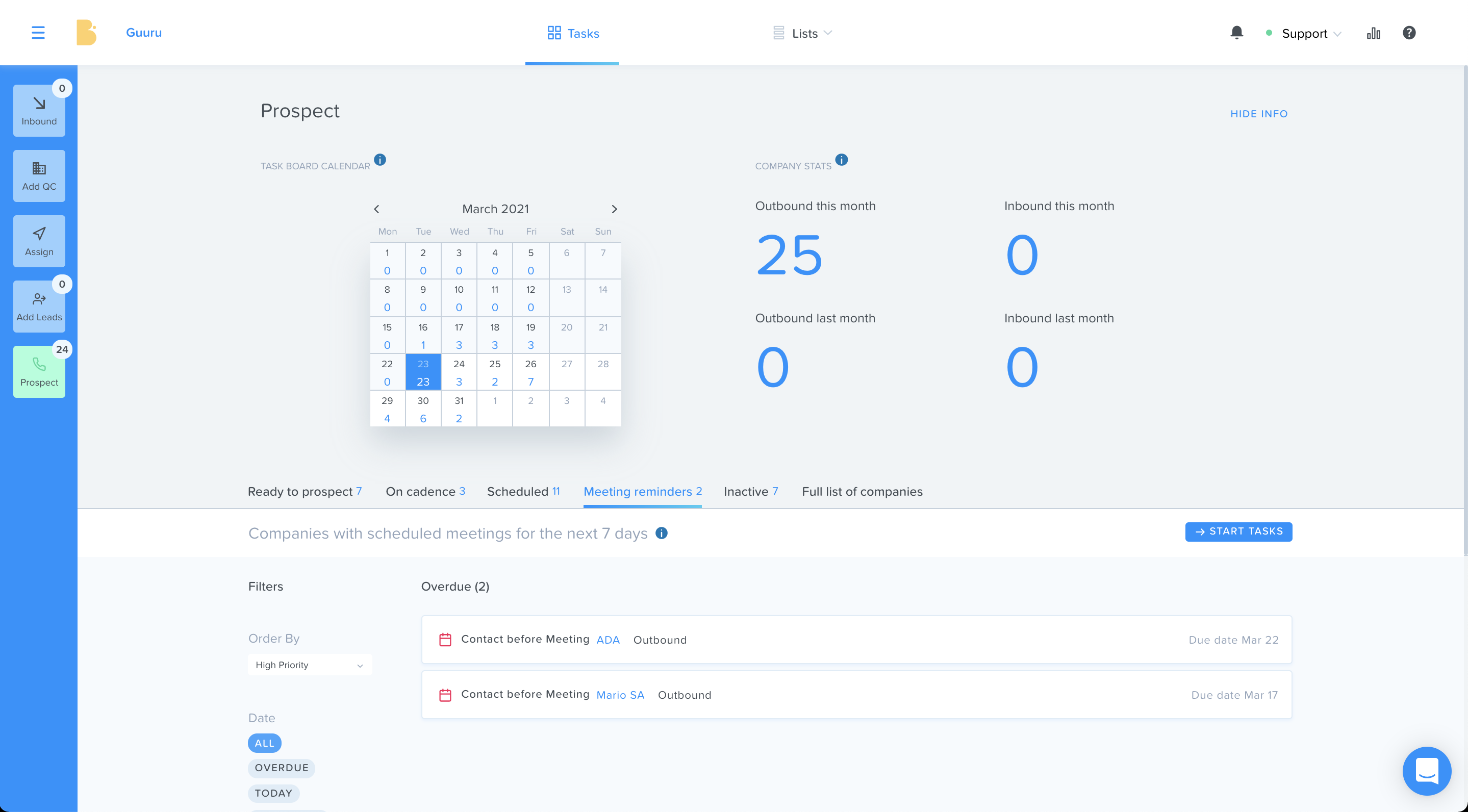1468x812 pixels.
Task: Select March 19 in the calendar
Action: pos(530,335)
